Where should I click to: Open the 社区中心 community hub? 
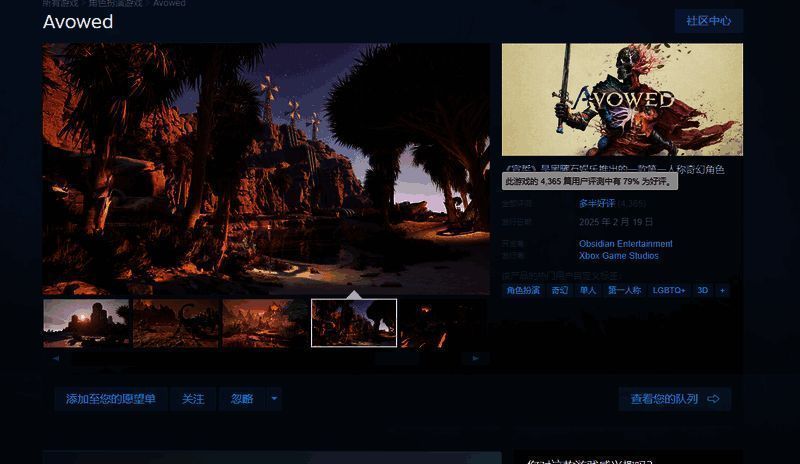pos(708,21)
